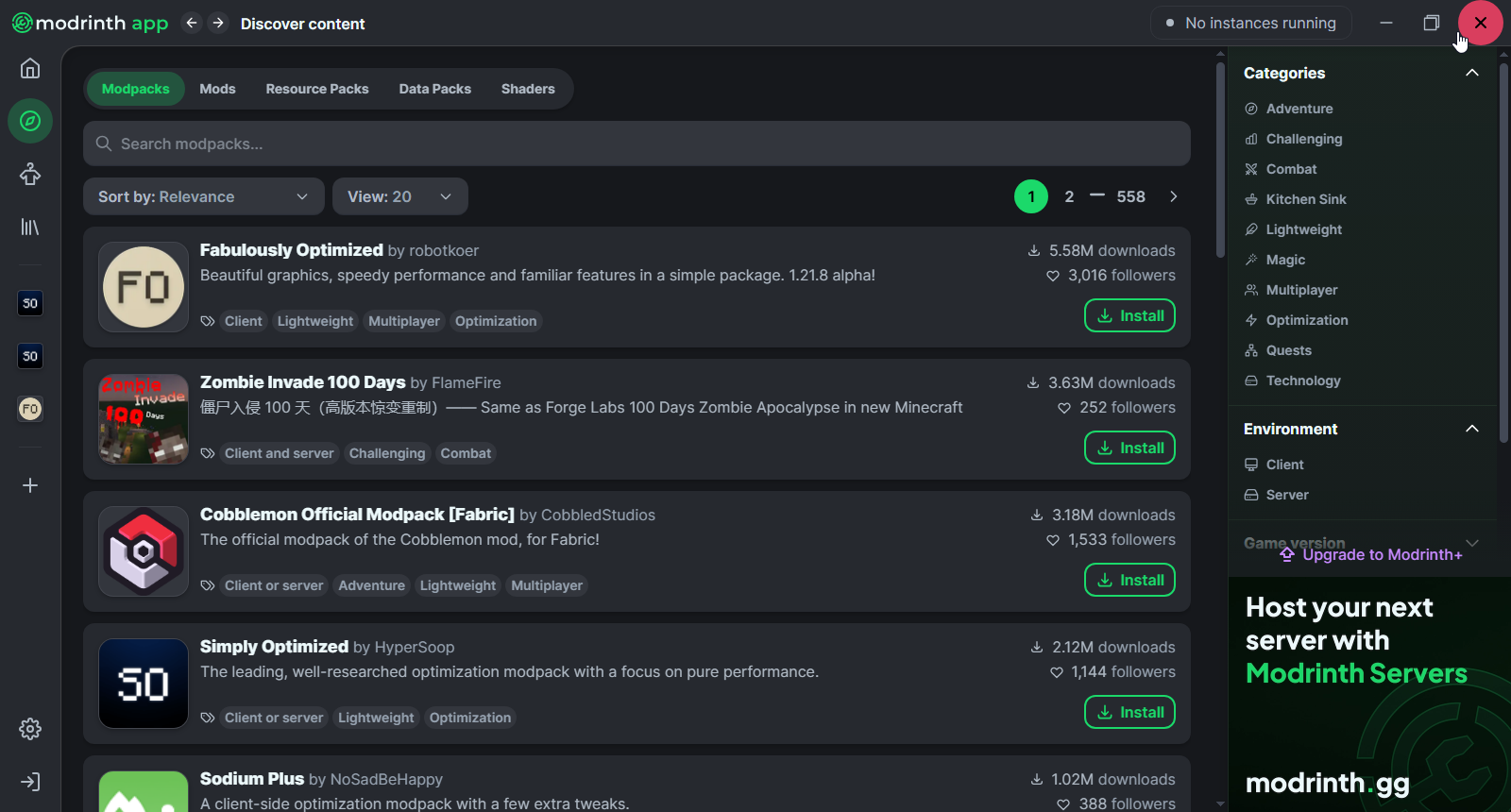Filter by Adventure category
This screenshot has height=812, width=1511.
[x=1289, y=109]
